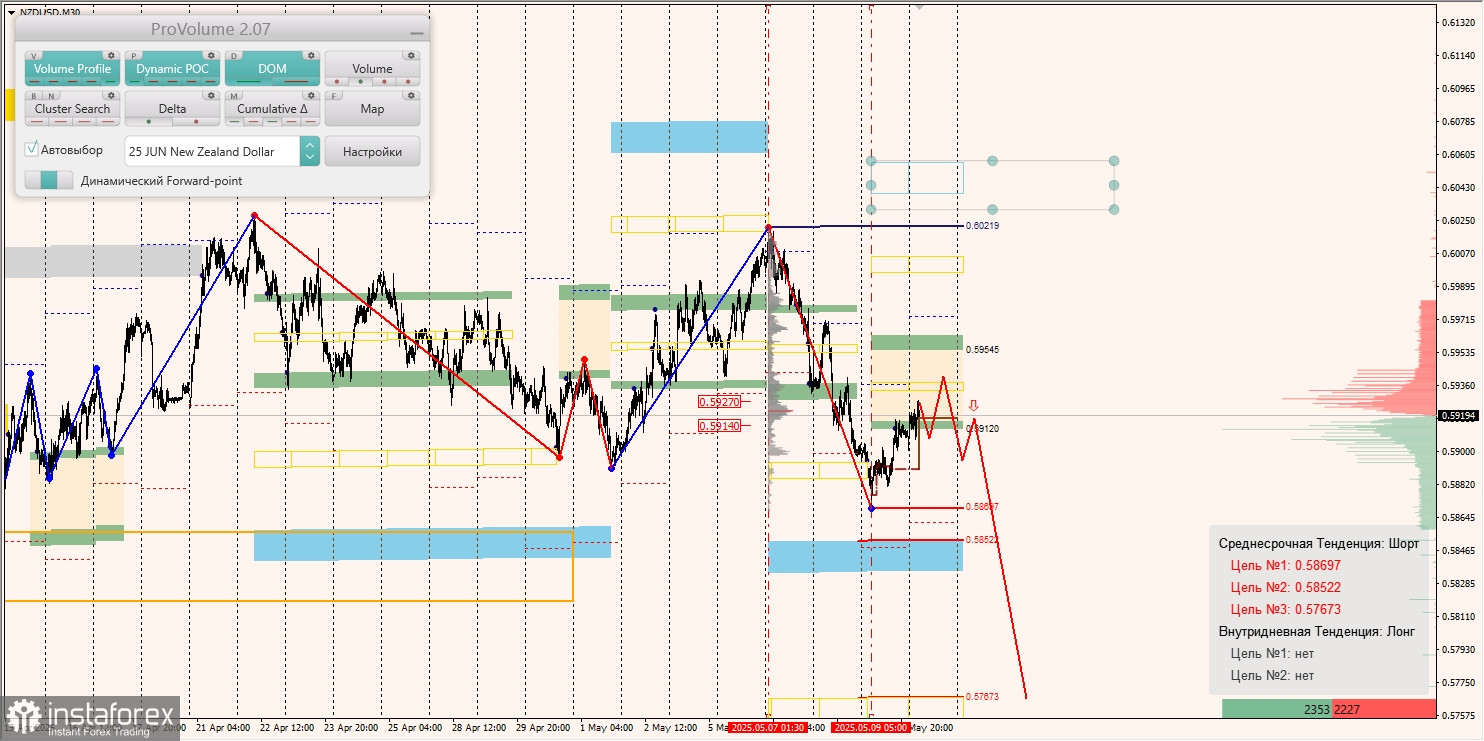Screen dimensions: 1484x741
Task: Click red-line segment under DOM button
Action: coord(296,82)
